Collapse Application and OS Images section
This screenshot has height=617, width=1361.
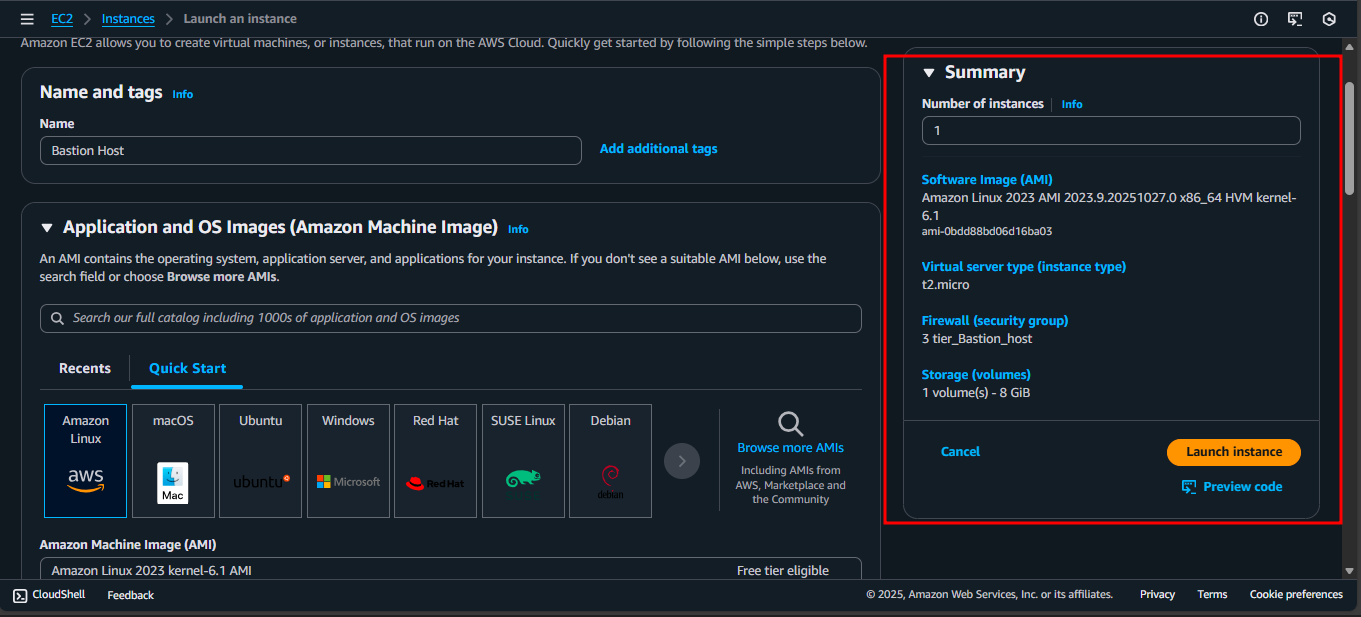pos(46,228)
